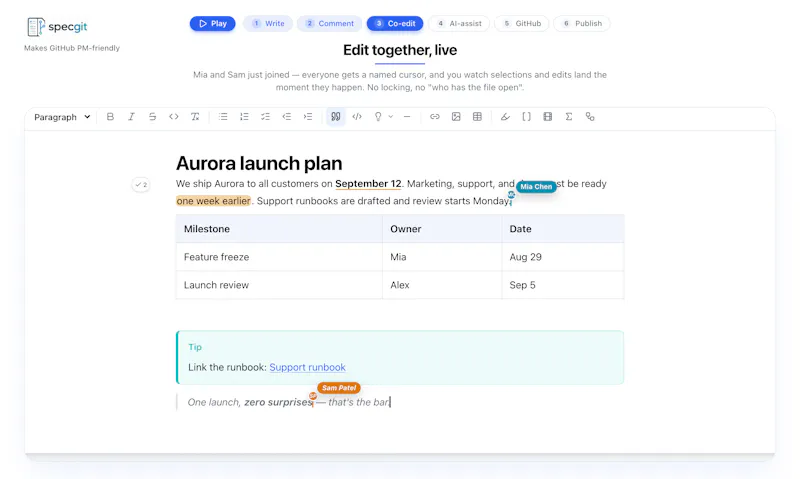Click the 'Aurora launch plan' heading
Viewport: 800px width, 479px height.
coord(259,163)
